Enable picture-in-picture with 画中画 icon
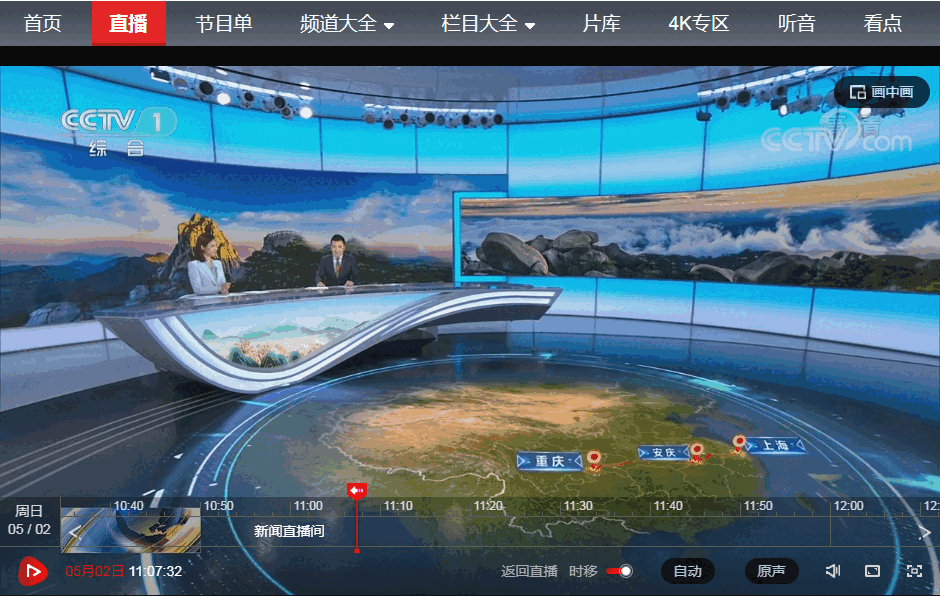940x596 pixels. click(x=881, y=91)
